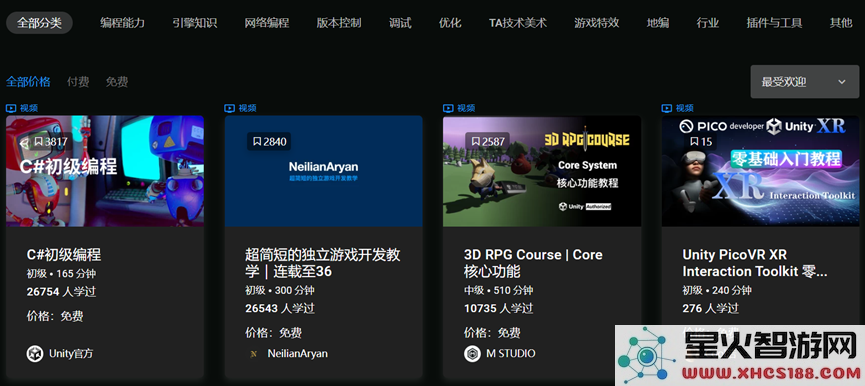865x386 pixels.
Task: Select the 行业 category
Action: pos(708,23)
